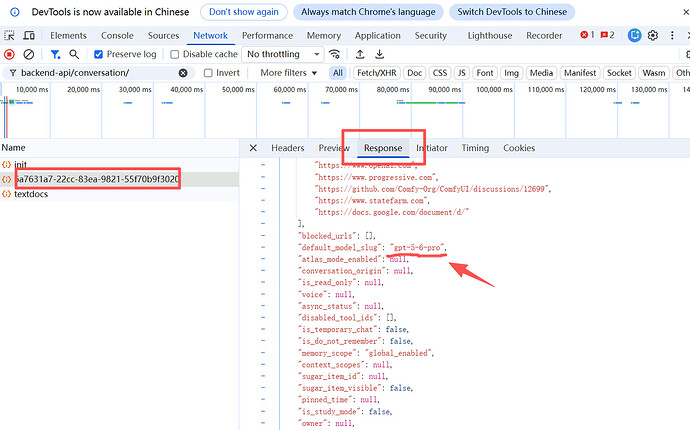The image size is (690, 430).
Task: Open the DevTools three-dot menu
Action: coord(672,35)
